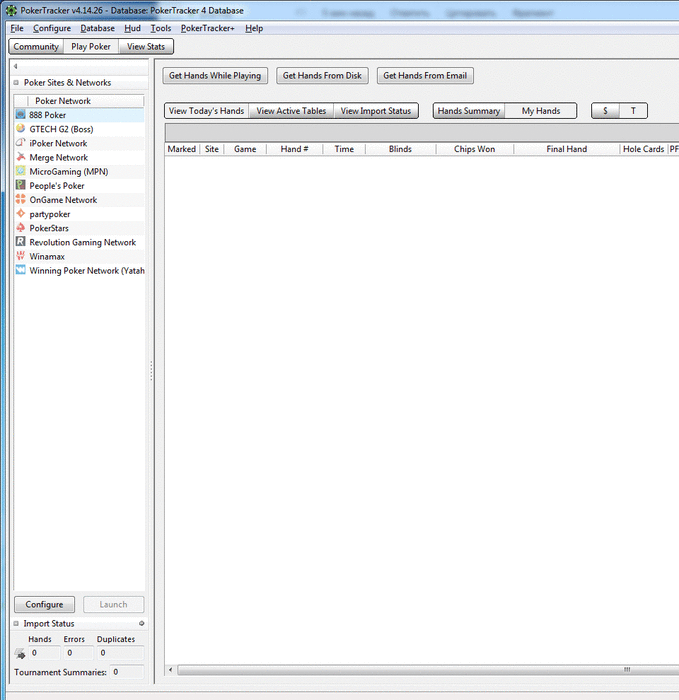Toggle the $ cash games filter

tap(605, 111)
